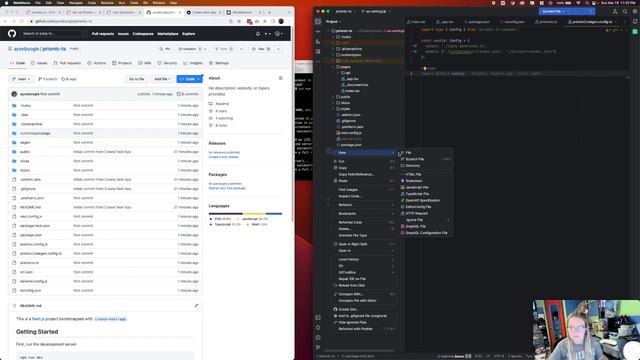640x360 pixels.
Task: Open tsconfig.json file on GitHub
Action: (31, 290)
